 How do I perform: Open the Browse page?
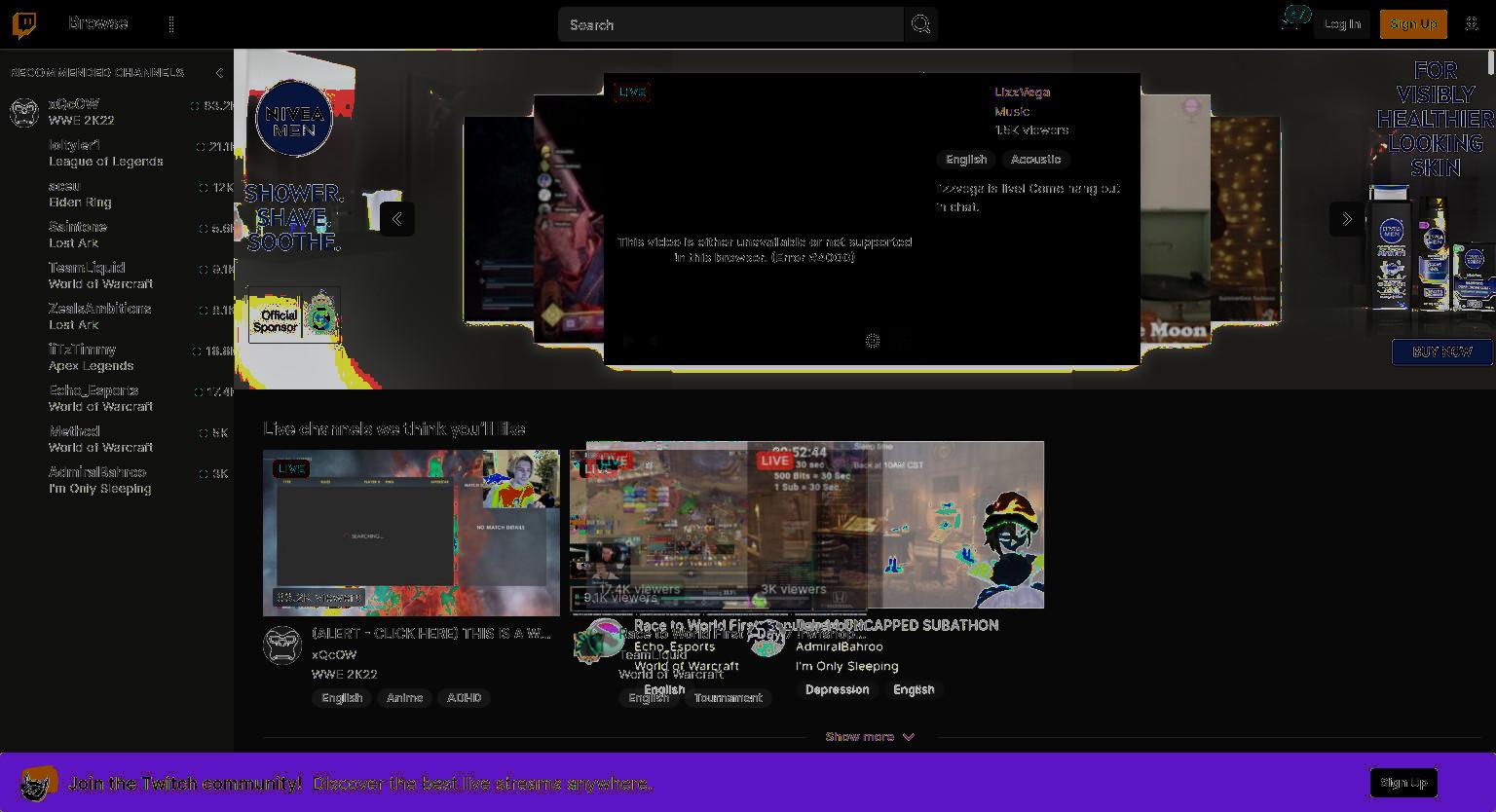(97, 23)
